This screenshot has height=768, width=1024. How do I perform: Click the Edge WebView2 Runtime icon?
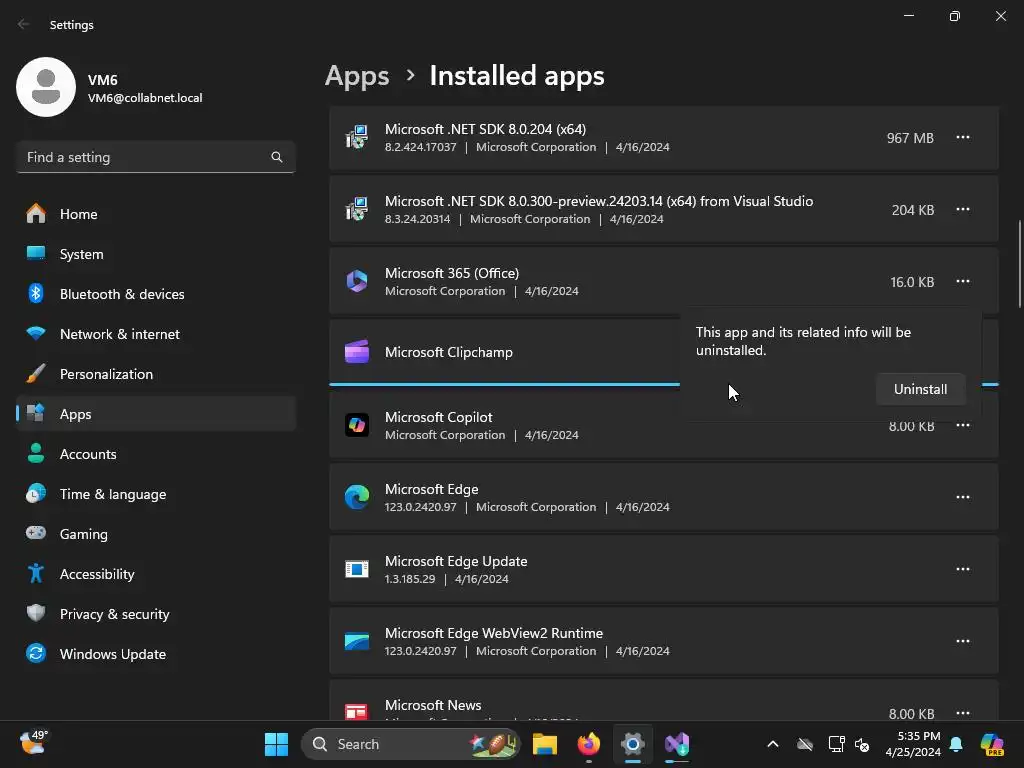[x=357, y=641]
